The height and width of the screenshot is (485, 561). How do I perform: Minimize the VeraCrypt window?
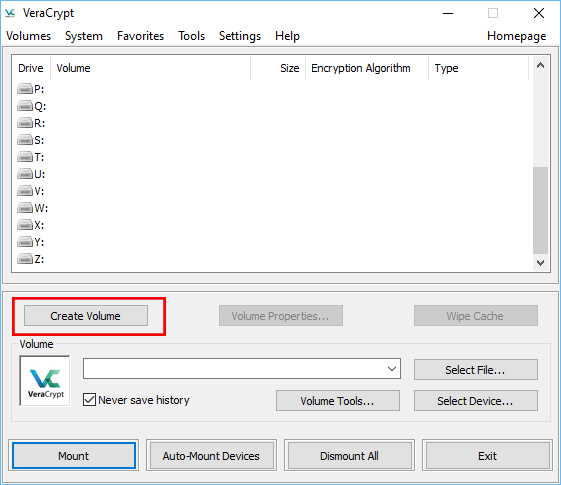[448, 14]
